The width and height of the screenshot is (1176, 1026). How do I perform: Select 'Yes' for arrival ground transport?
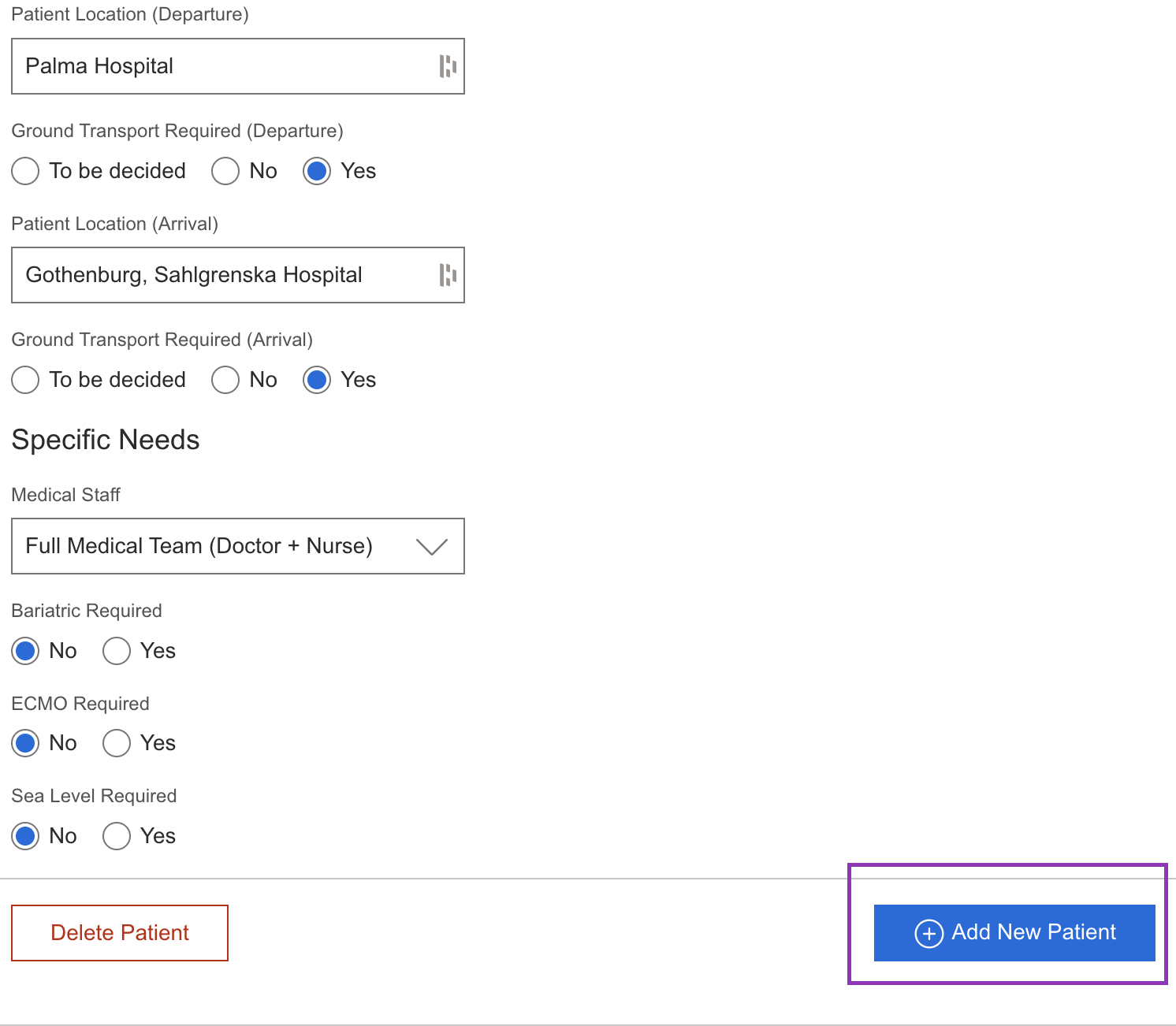pos(317,380)
